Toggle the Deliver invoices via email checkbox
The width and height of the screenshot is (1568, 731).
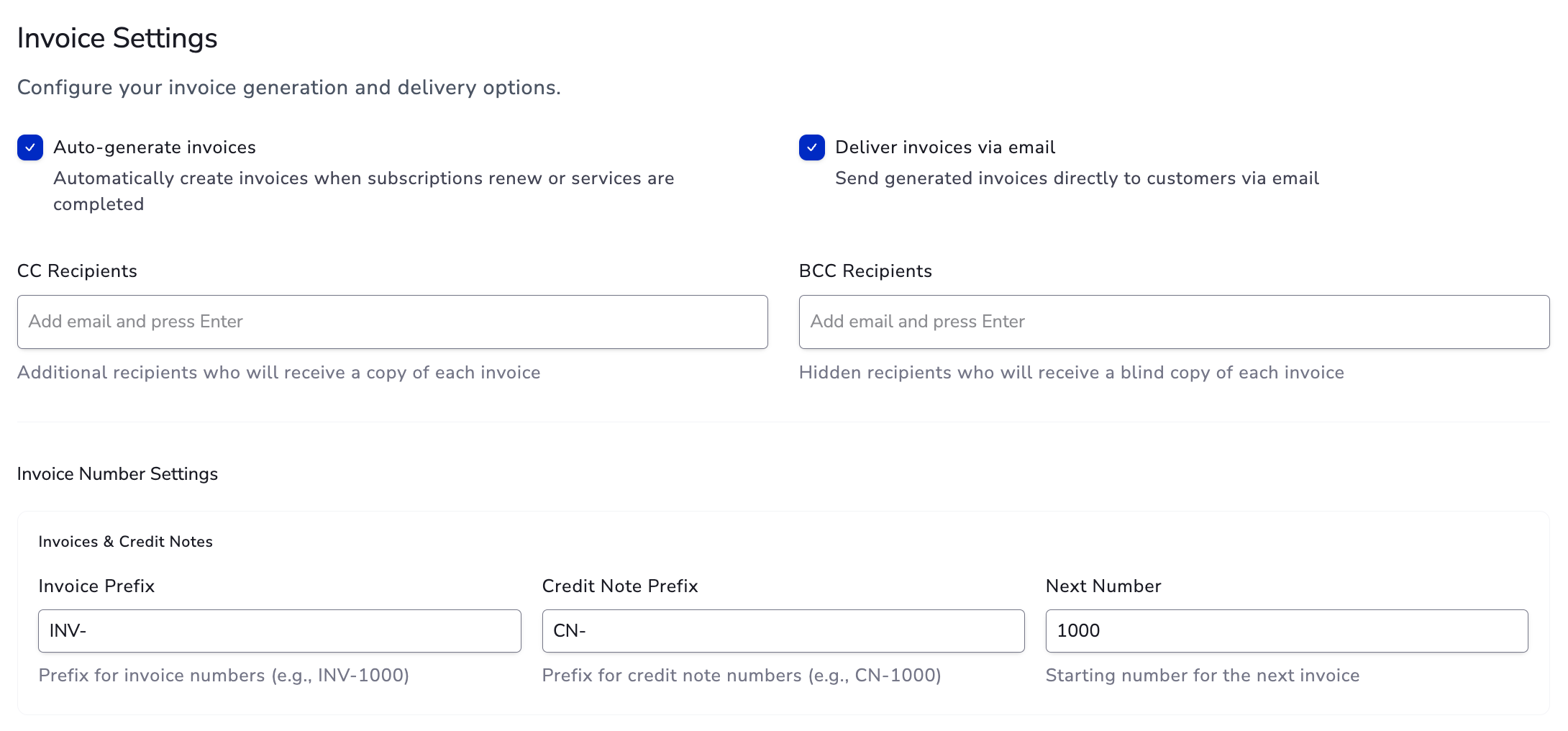pyautogui.click(x=811, y=147)
